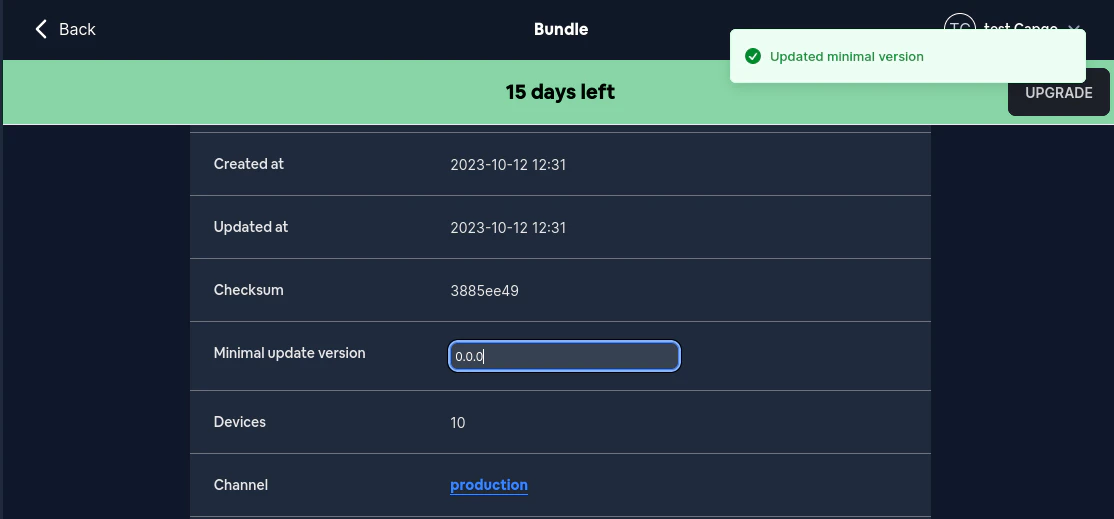
Task: Select the checksum value 3885ee49
Action: pyautogui.click(x=484, y=291)
